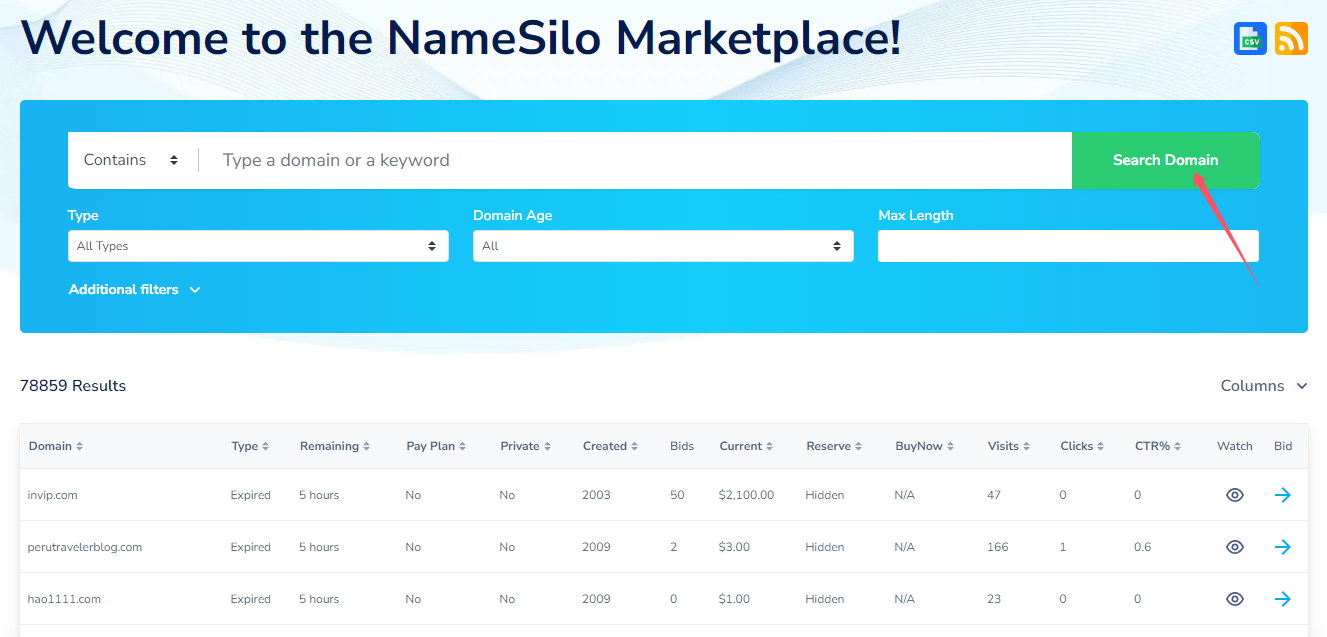Sort the table by Visits count
The height and width of the screenshot is (637, 1327).
[1008, 446]
